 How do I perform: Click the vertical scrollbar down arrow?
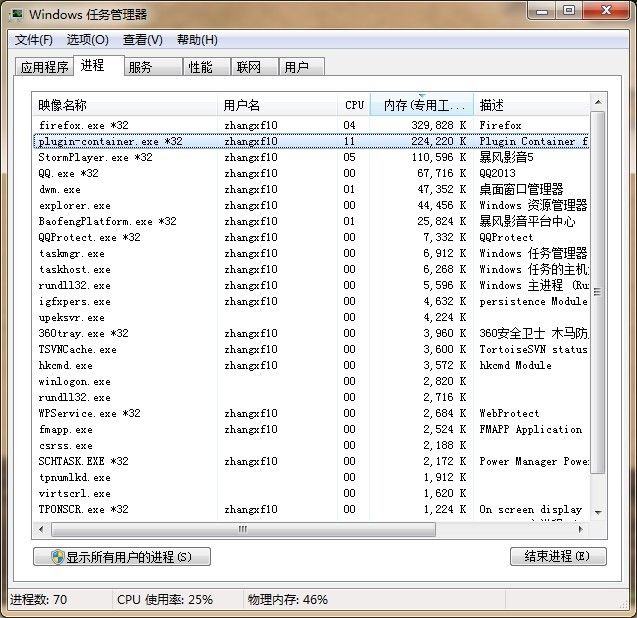[x=598, y=513]
